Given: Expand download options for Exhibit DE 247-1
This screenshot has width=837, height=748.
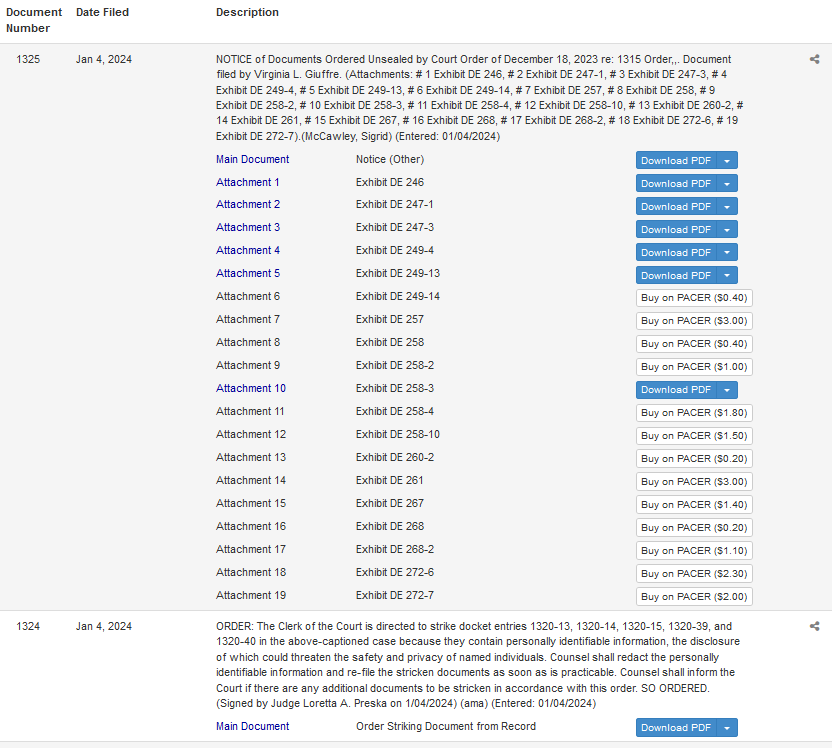Looking at the screenshot, I should 727,206.
